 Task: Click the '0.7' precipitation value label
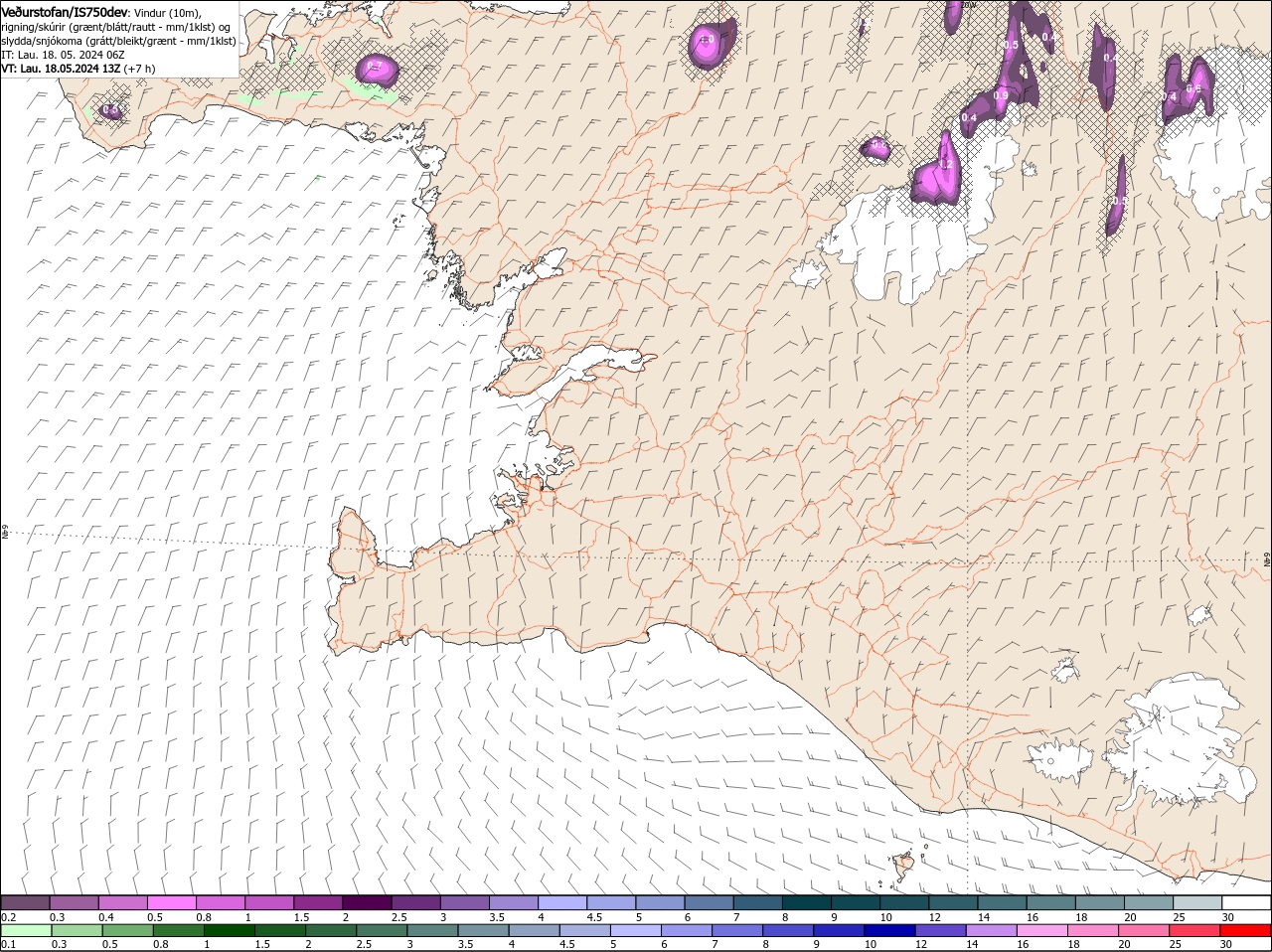point(375,67)
